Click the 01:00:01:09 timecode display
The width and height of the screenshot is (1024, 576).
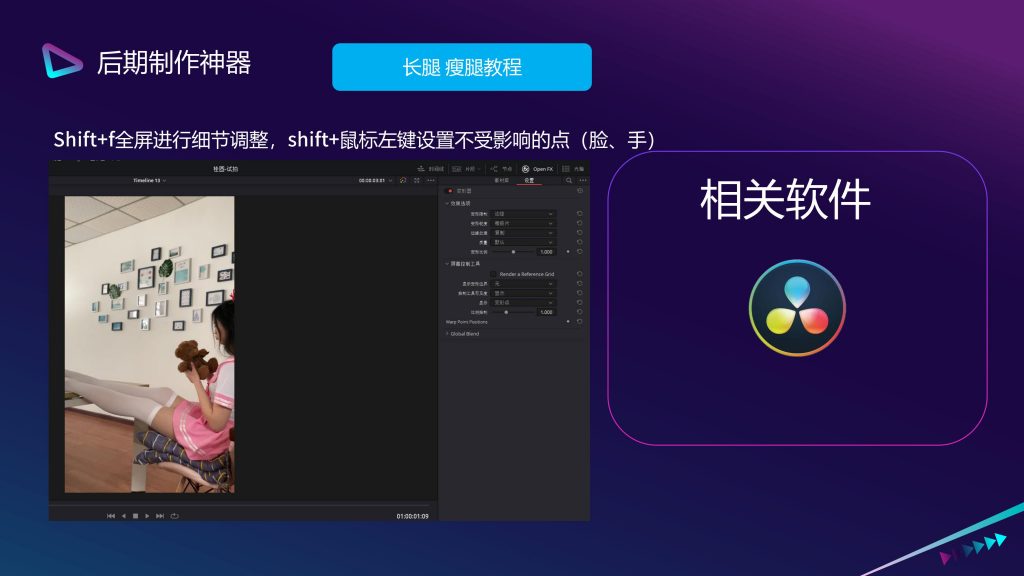[412, 516]
